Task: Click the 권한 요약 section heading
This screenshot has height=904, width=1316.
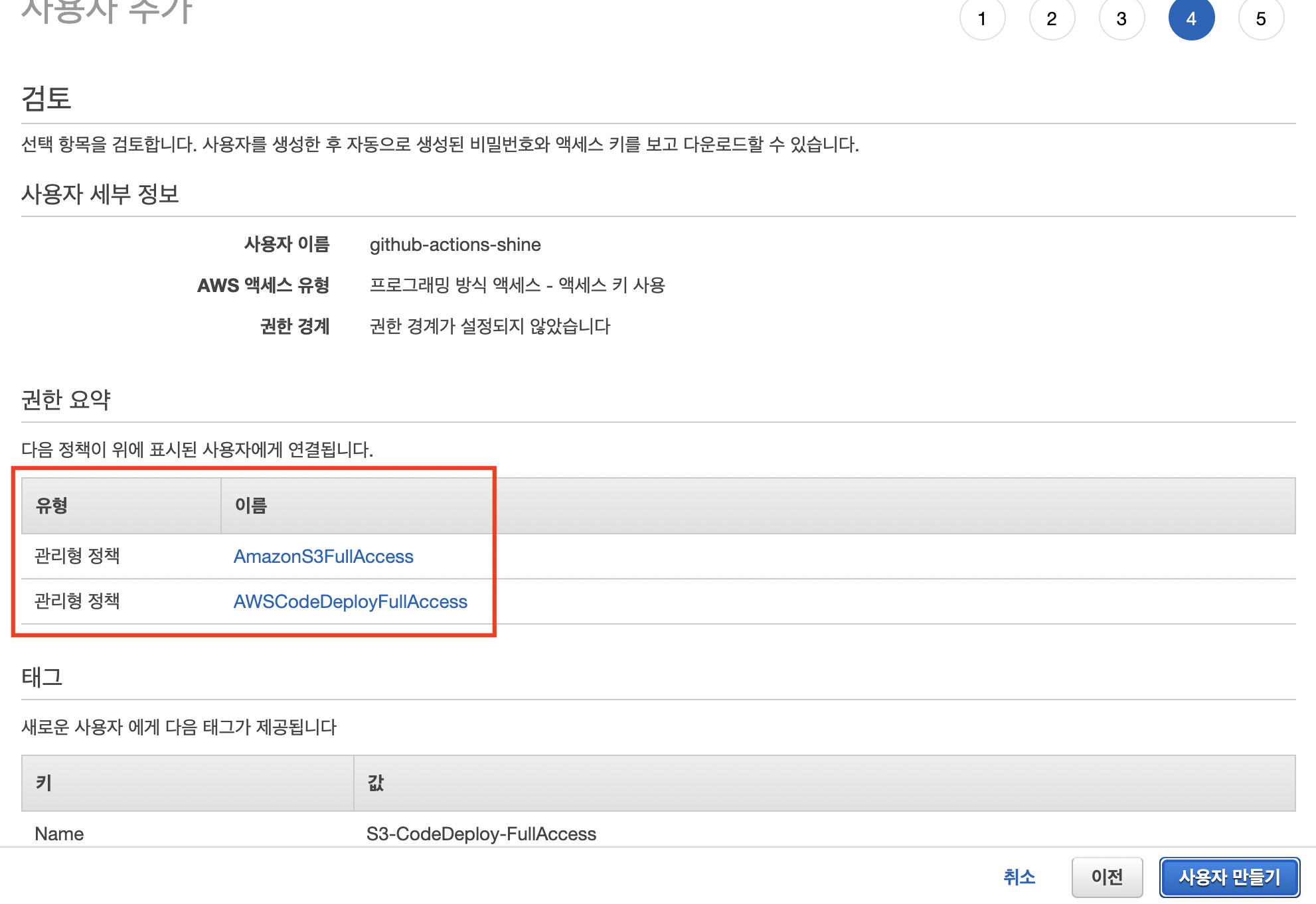Action: point(66,400)
